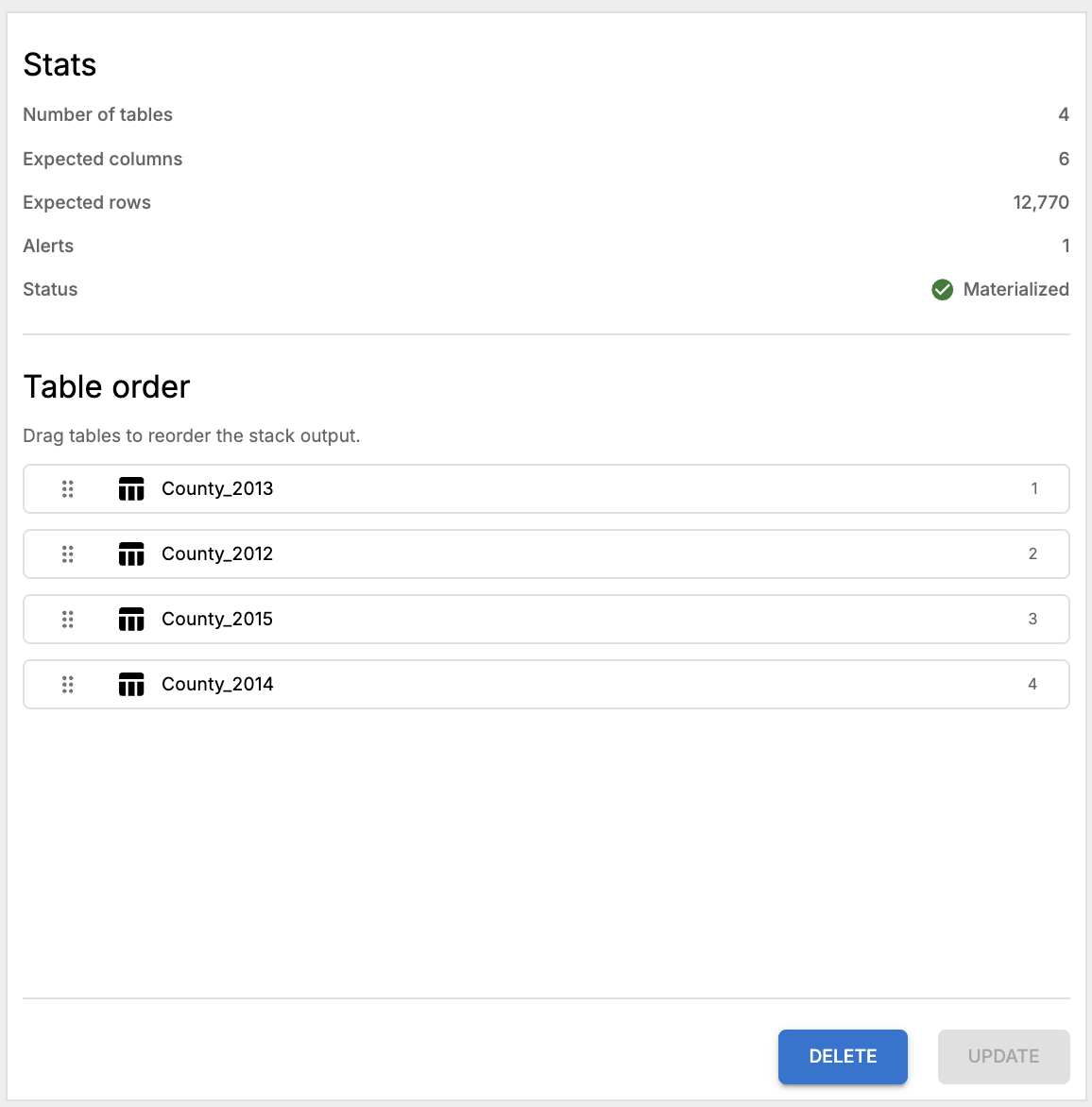Click the Expected rows value 12,770

pos(1041,203)
